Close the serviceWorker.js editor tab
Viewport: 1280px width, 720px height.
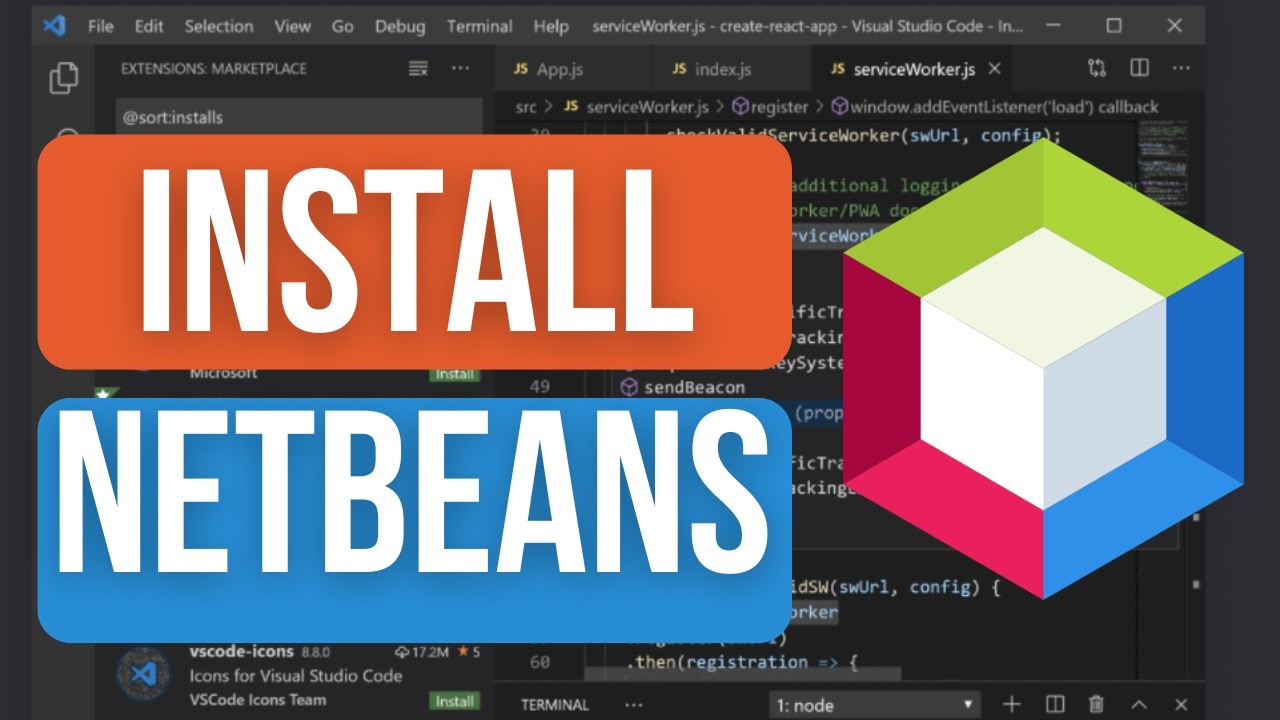coord(994,69)
